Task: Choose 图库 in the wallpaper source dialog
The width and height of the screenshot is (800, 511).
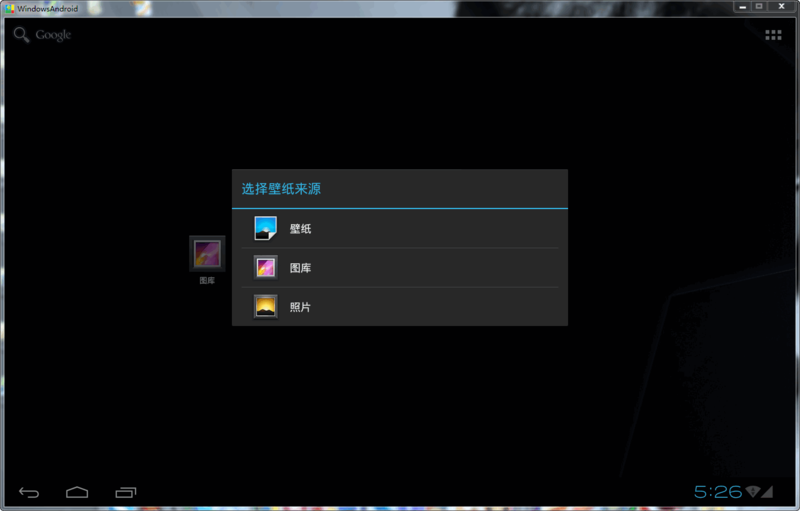Action: click(x=399, y=268)
